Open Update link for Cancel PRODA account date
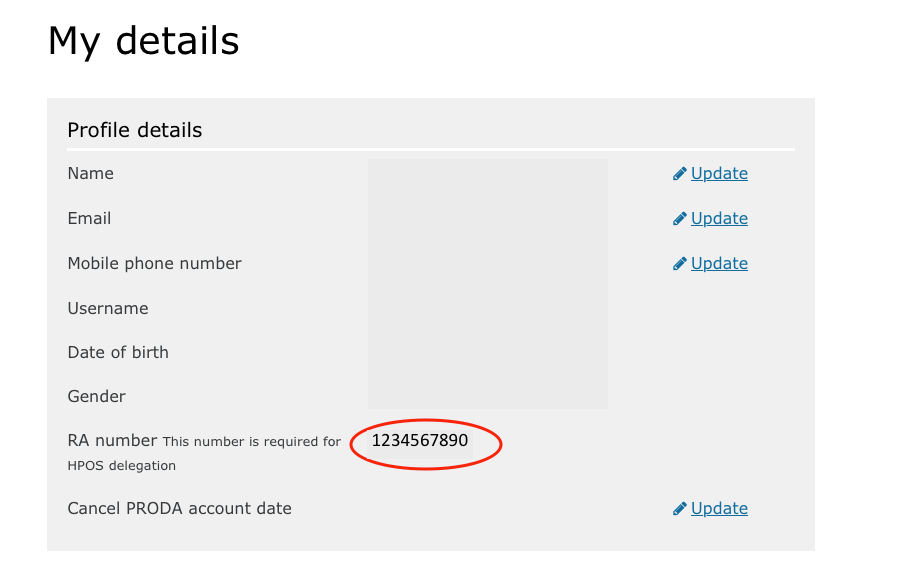901x571 pixels. click(719, 508)
